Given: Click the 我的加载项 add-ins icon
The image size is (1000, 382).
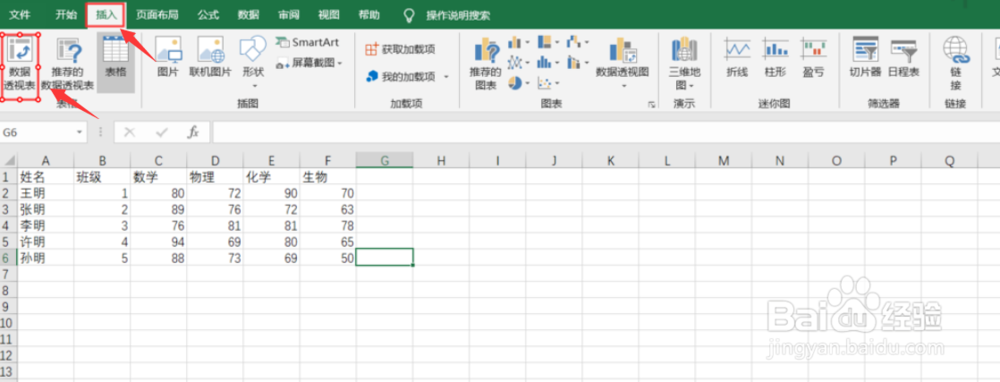Looking at the screenshot, I should point(372,77).
